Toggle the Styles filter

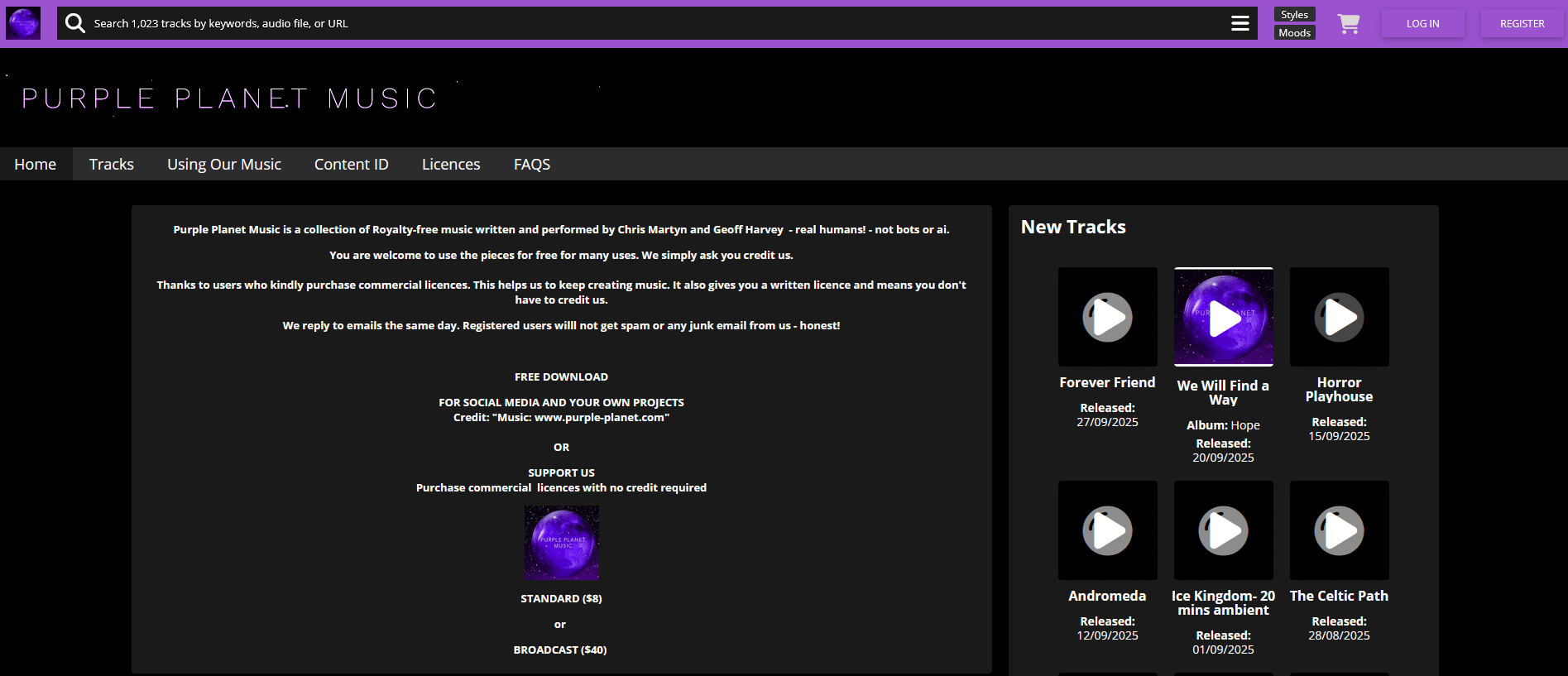[1294, 15]
